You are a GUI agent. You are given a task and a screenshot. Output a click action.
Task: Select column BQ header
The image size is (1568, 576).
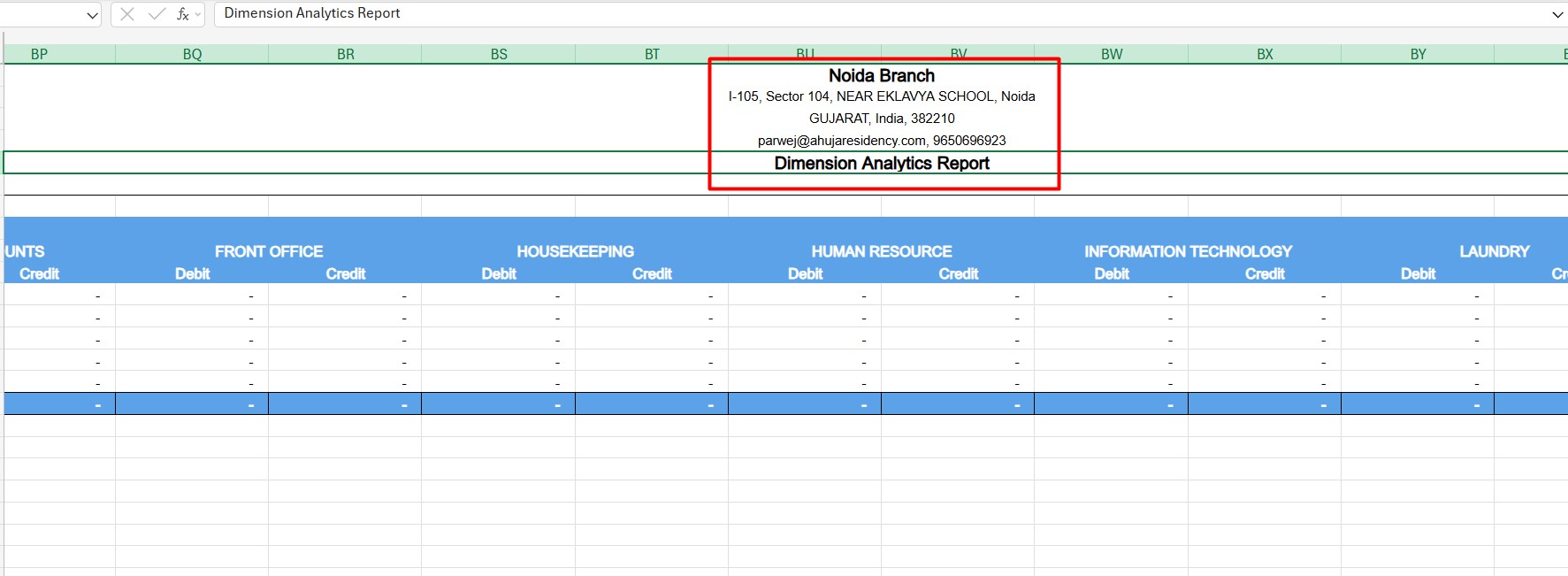tap(192, 54)
